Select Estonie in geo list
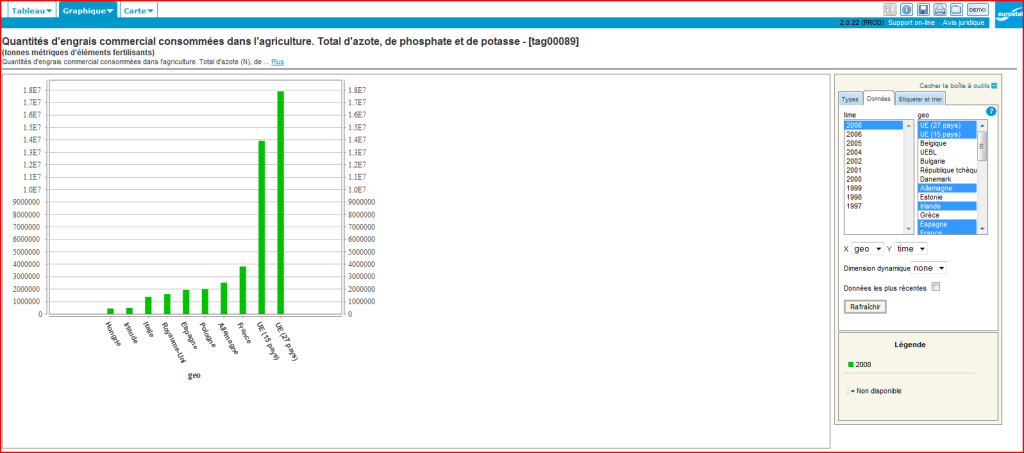1024x453 pixels. (947, 197)
